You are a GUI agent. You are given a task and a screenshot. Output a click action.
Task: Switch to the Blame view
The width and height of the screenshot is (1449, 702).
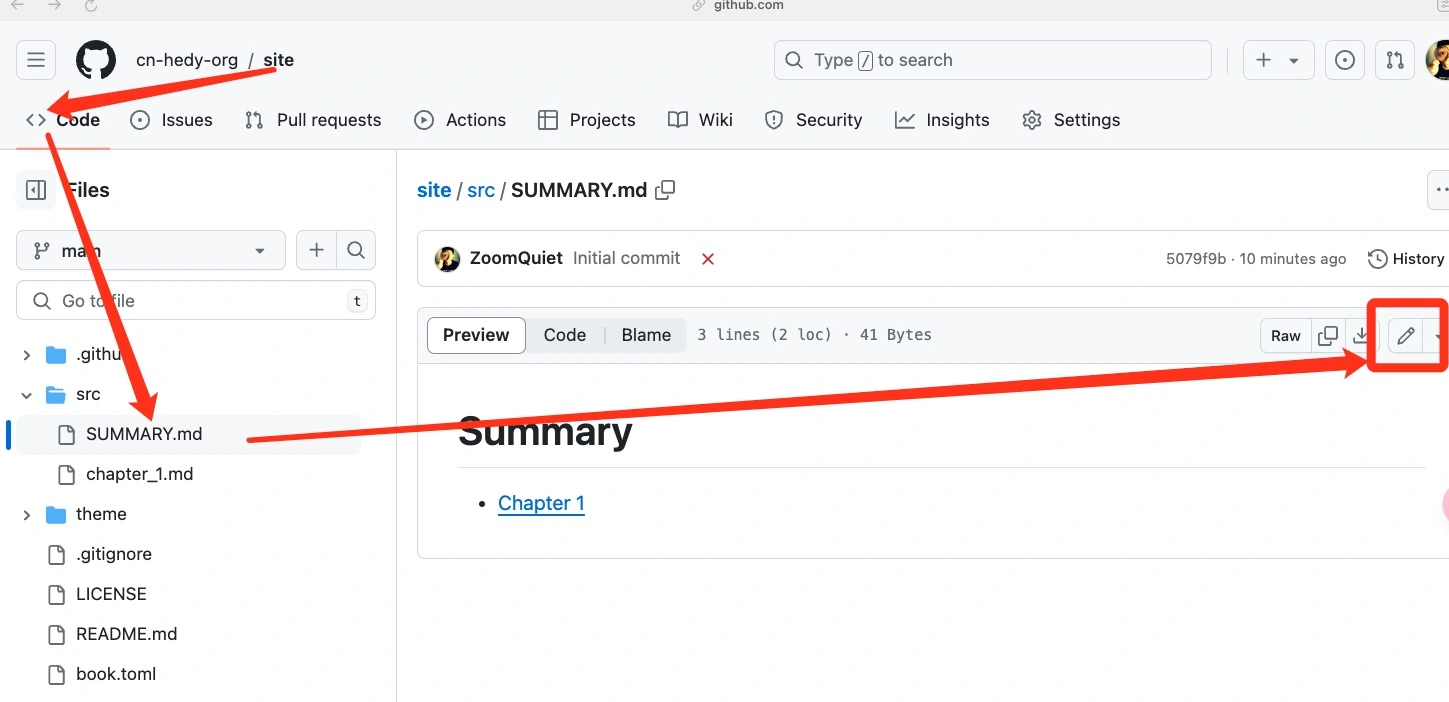646,335
